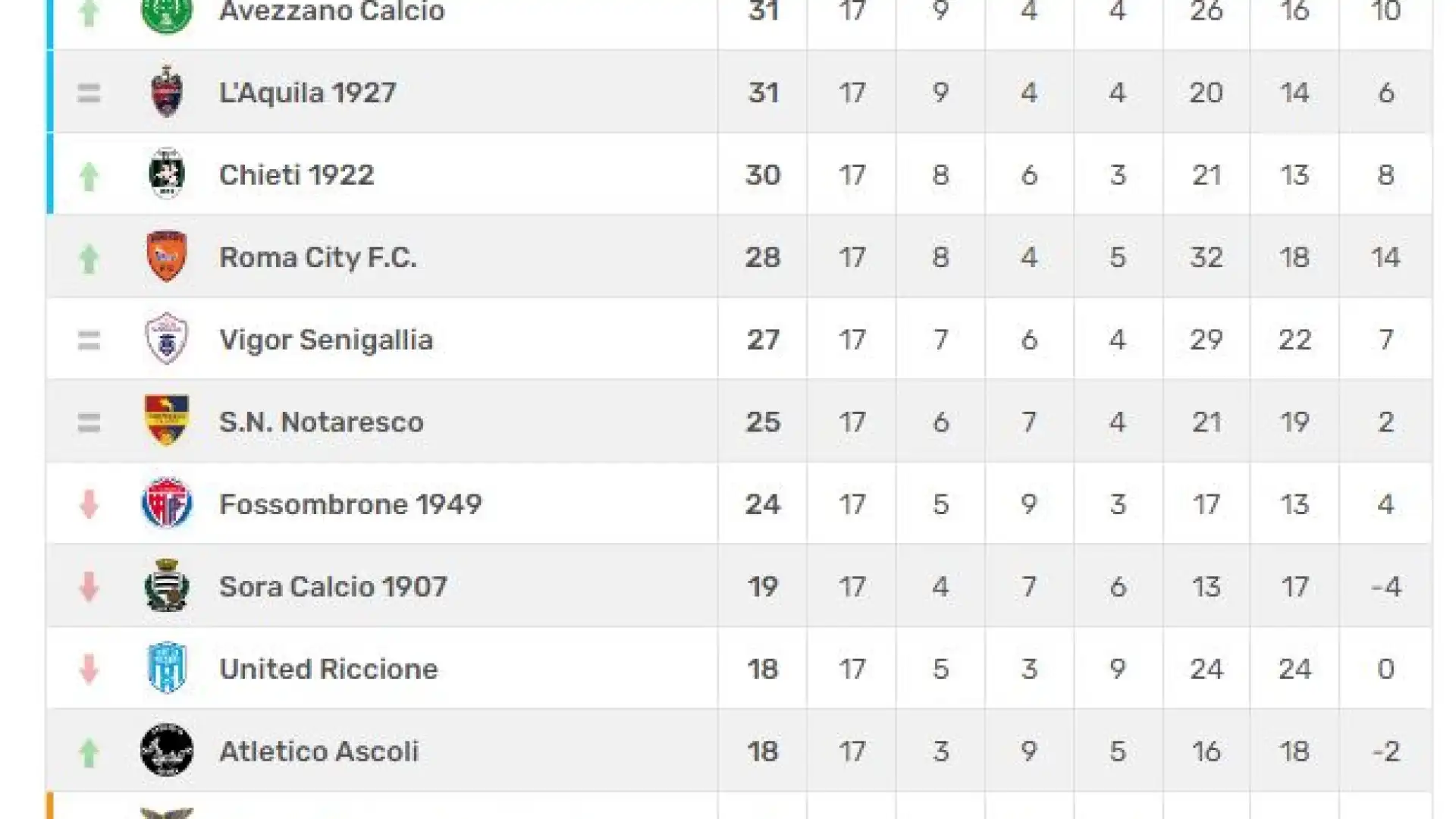
Task: Select the United Riccione team name
Action: [x=328, y=669]
